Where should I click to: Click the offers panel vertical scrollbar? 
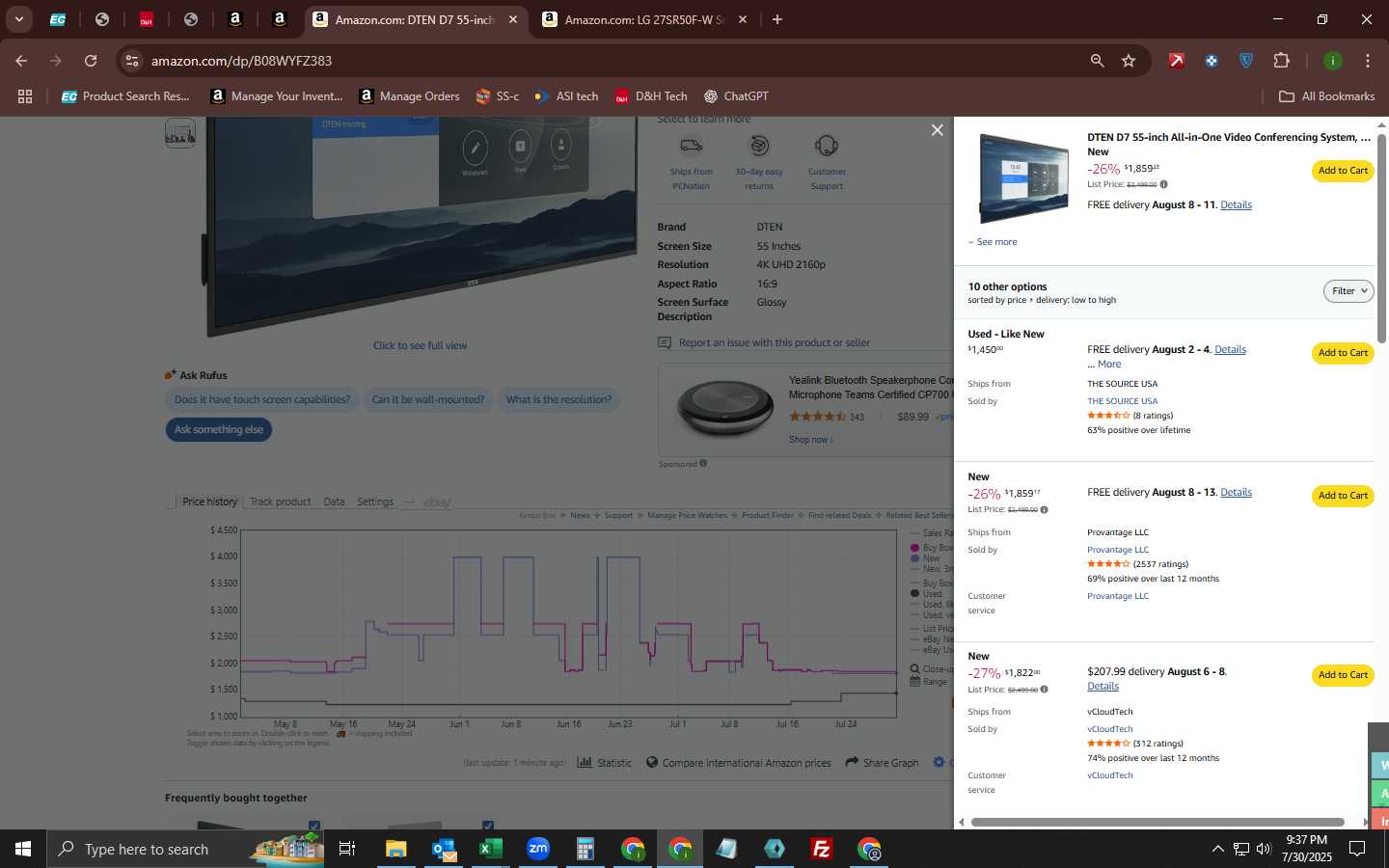coord(1381,238)
